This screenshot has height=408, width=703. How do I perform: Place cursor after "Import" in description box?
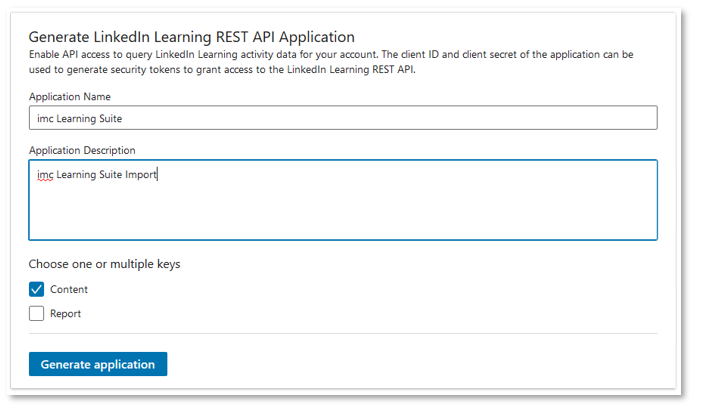159,175
